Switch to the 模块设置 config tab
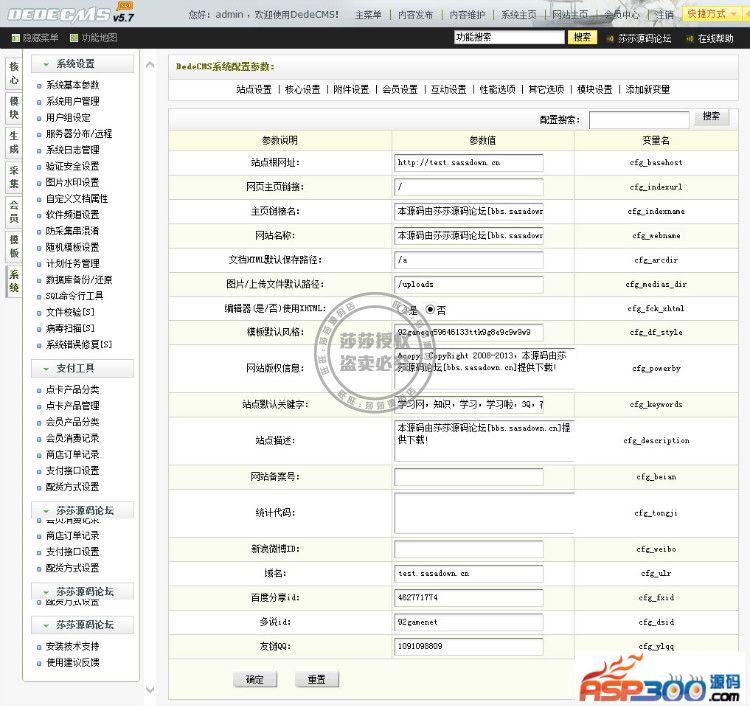750x706 pixels. pyautogui.click(x=595, y=89)
